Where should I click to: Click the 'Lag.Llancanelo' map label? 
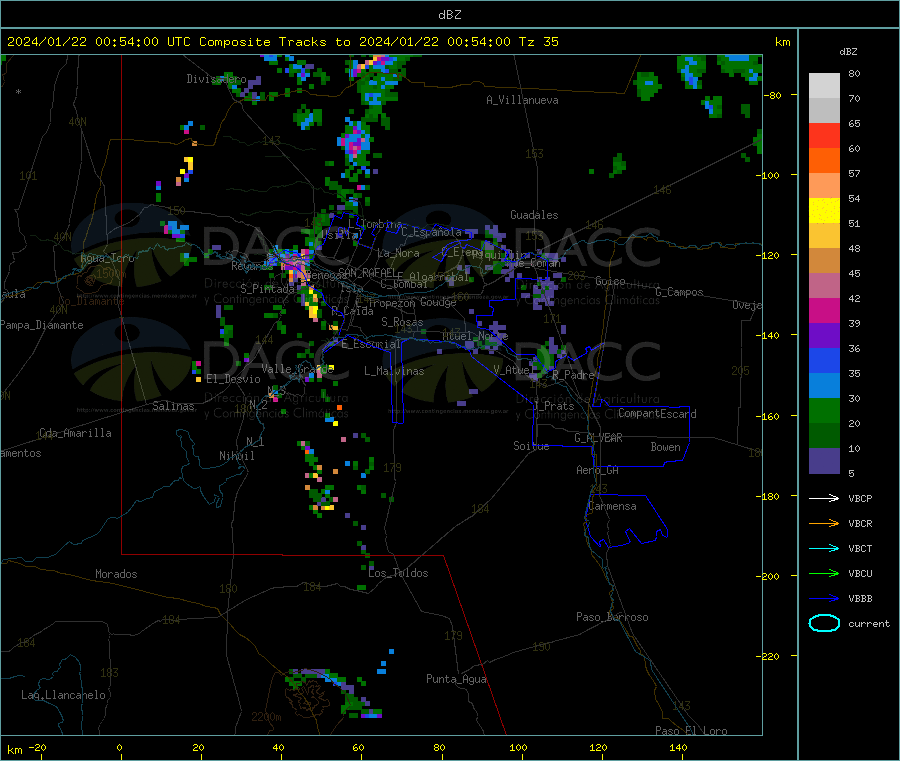[63, 695]
